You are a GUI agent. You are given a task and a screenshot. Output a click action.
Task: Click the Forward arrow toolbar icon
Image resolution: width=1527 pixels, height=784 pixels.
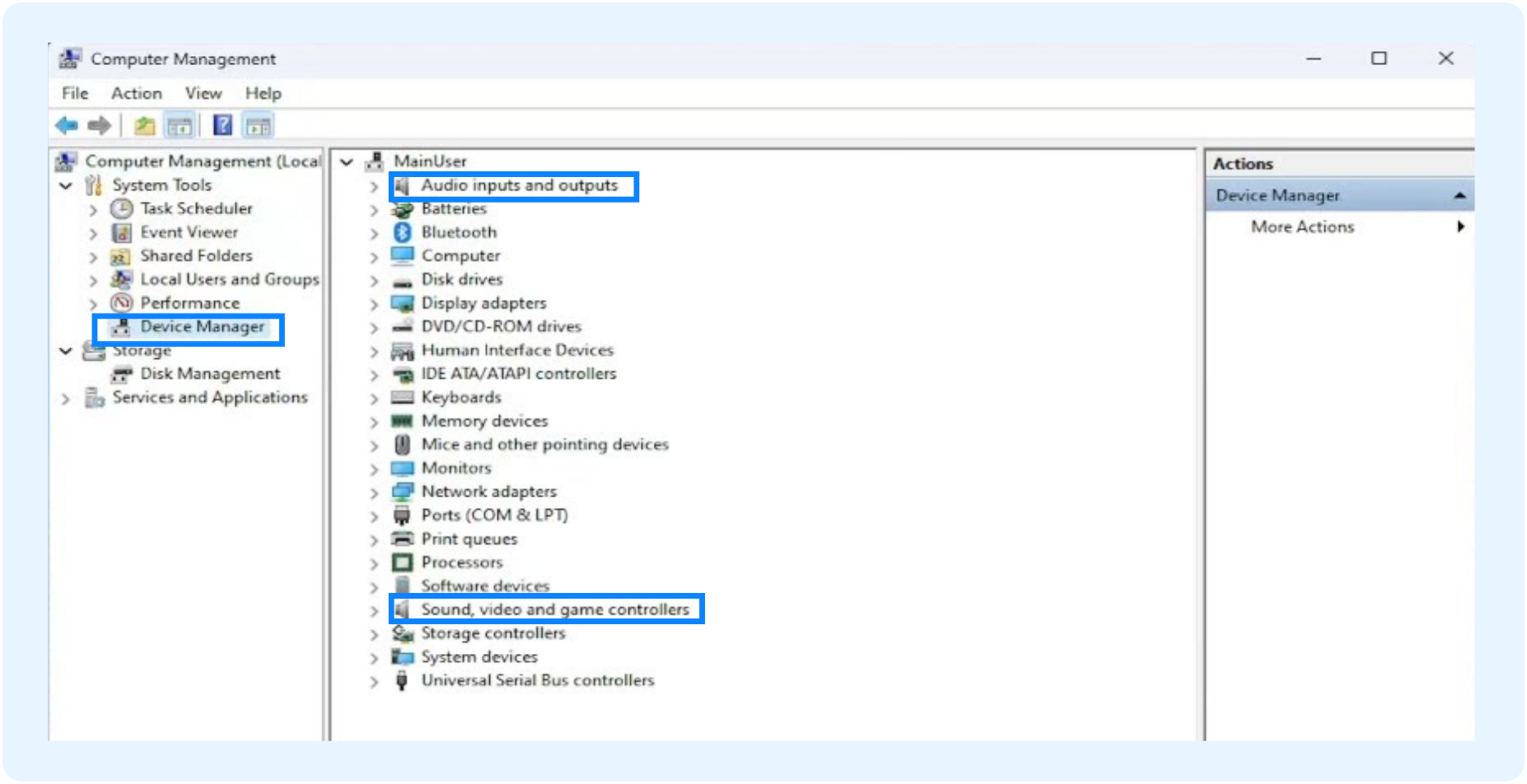[x=100, y=126]
